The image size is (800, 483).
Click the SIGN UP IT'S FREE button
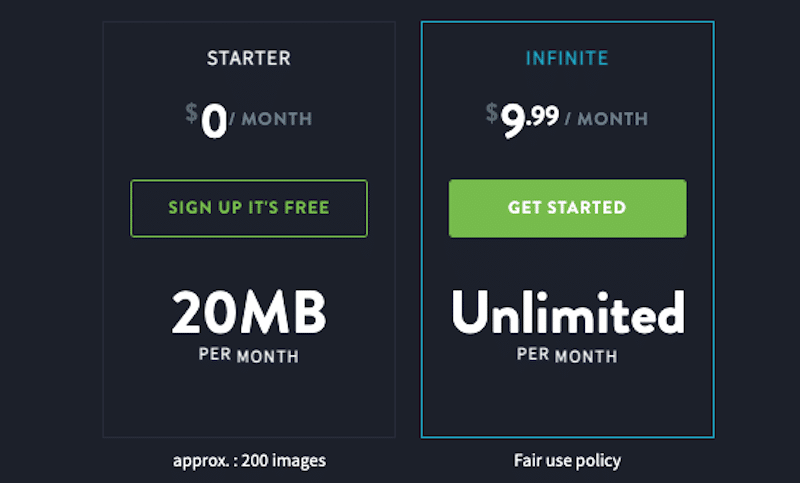[x=249, y=208]
